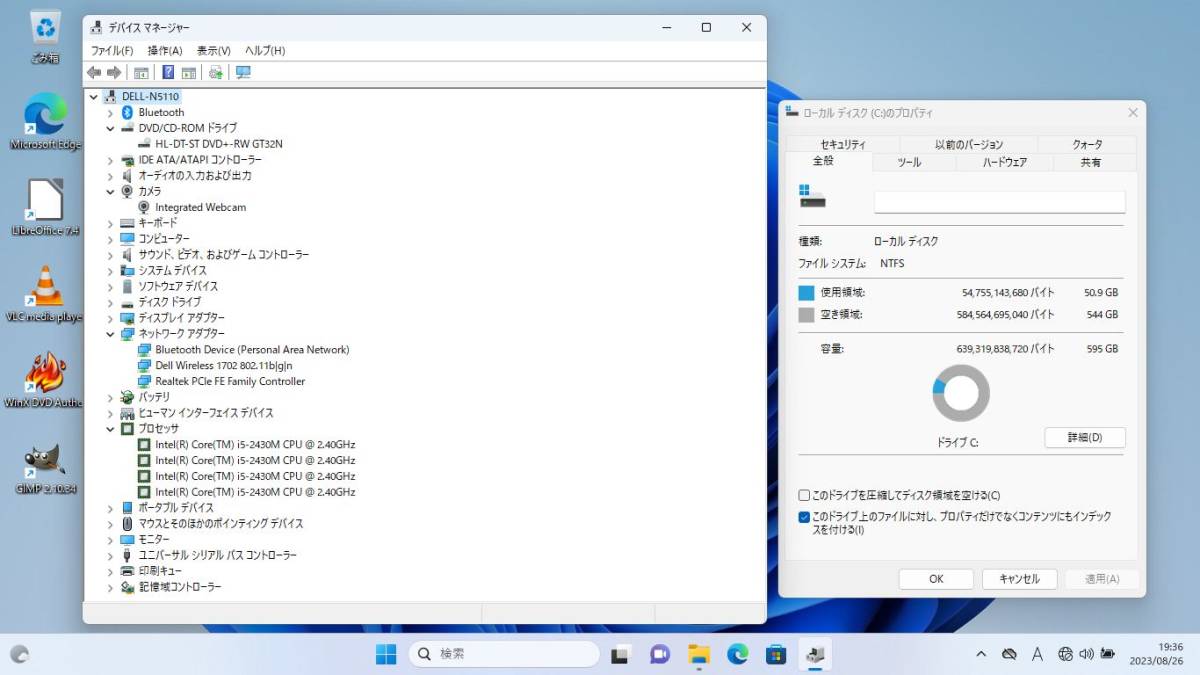Open the ファイル(F) menu
Viewport: 1200px width, 675px height.
(112, 51)
